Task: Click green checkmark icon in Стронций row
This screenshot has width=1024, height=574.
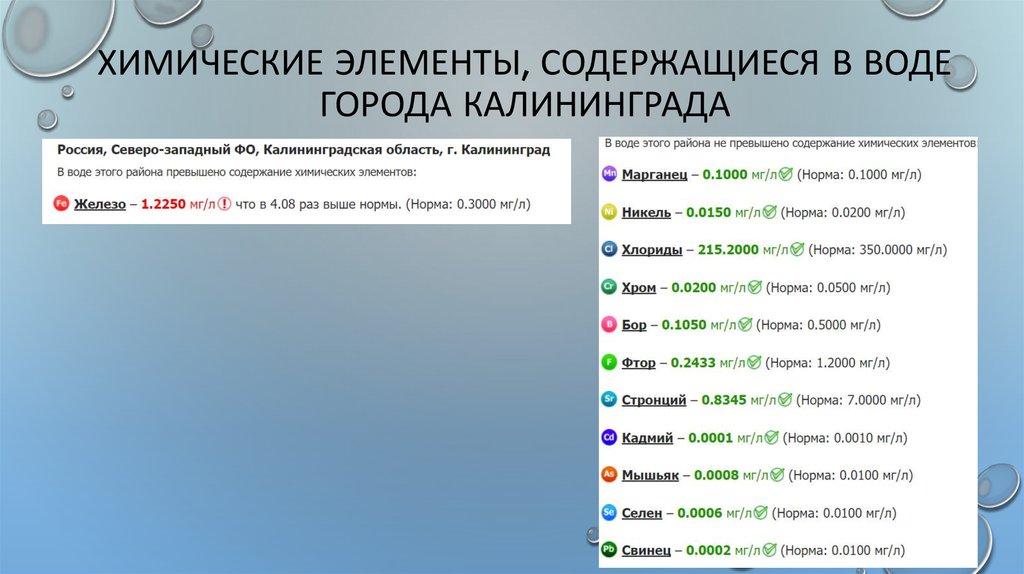Action: (x=784, y=399)
